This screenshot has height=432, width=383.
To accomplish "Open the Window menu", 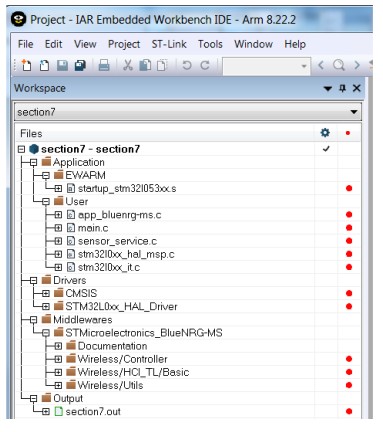I will [x=253, y=44].
